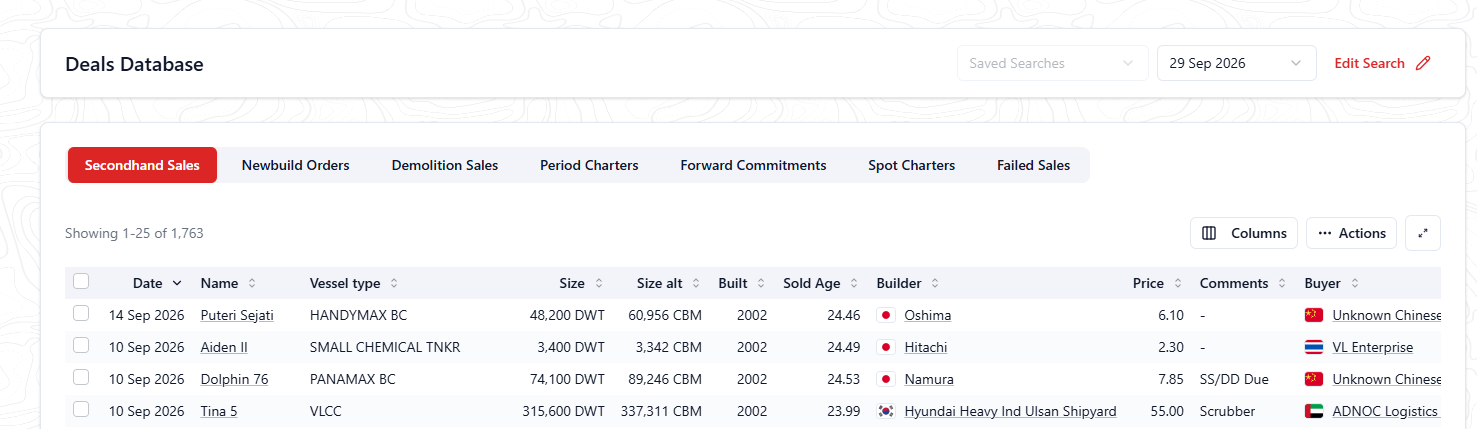Click the Japan flag beside Hitachi

click(885, 347)
